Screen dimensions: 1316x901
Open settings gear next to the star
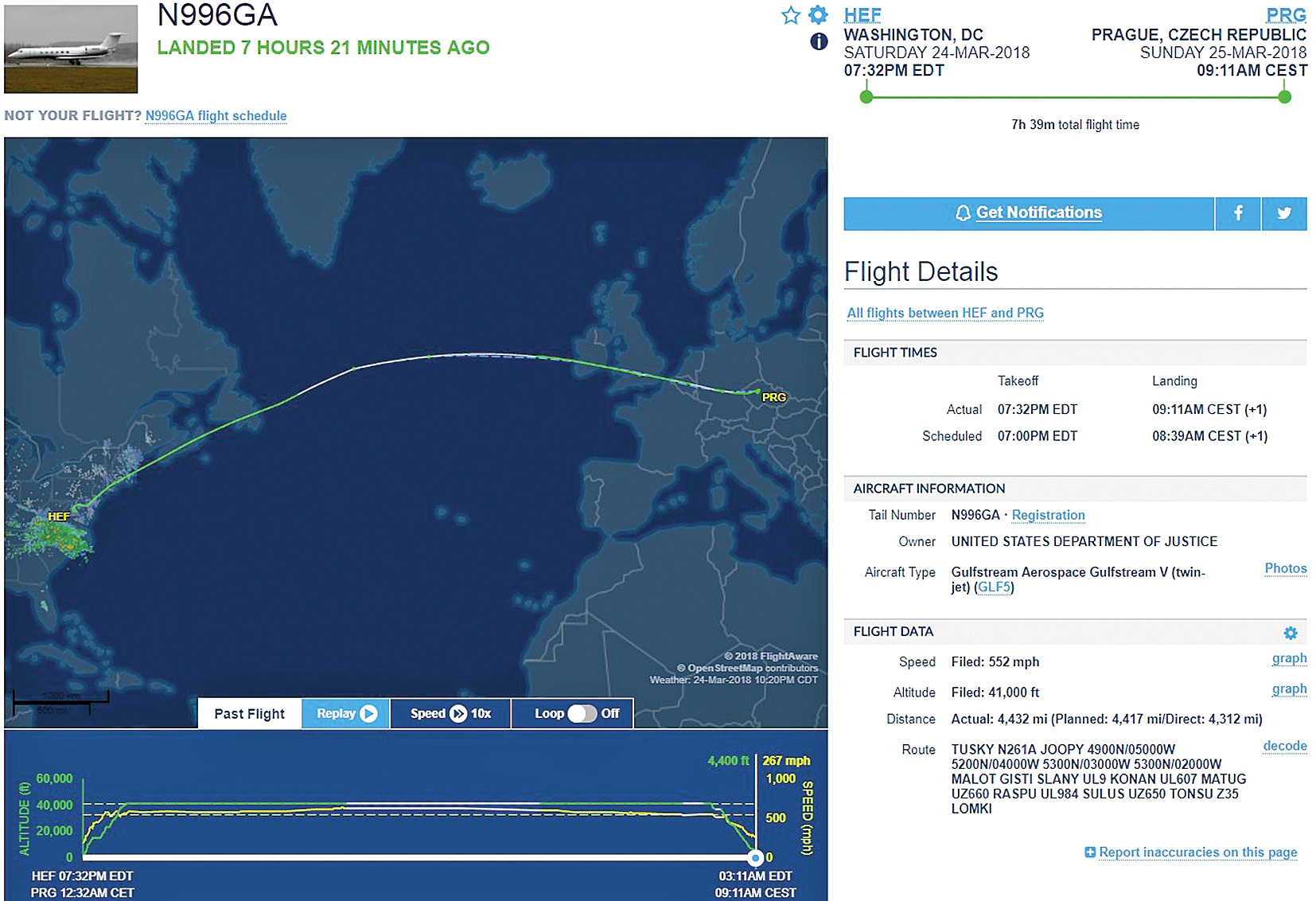(x=818, y=15)
